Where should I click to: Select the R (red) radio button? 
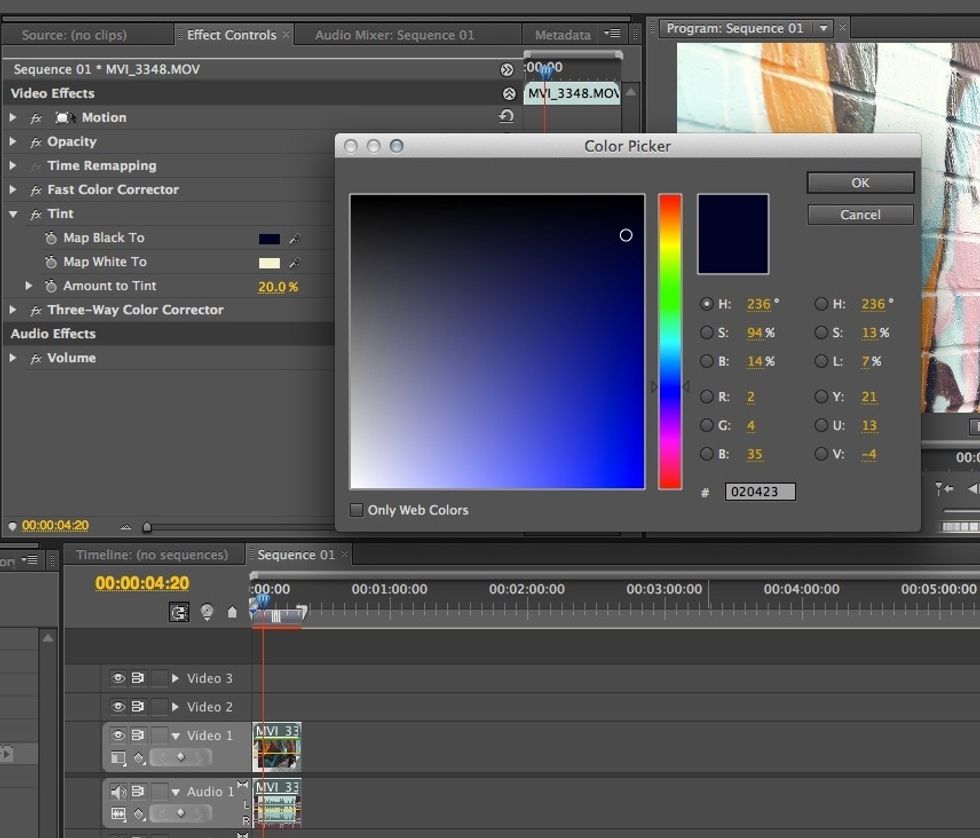click(708, 397)
